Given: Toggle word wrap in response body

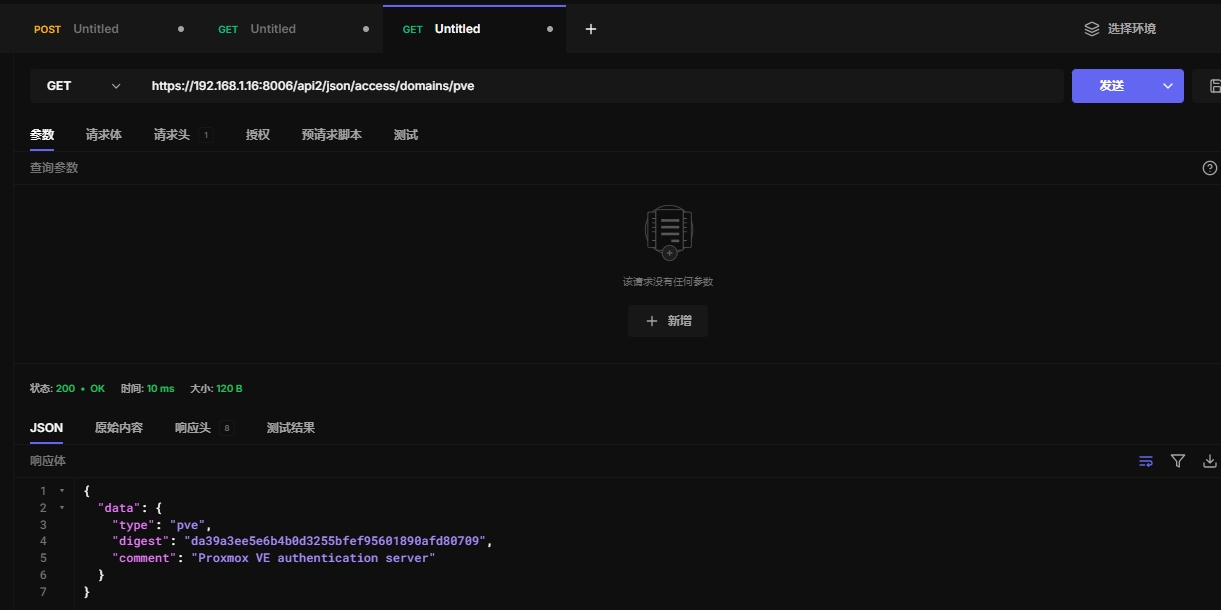Looking at the screenshot, I should click(x=1146, y=461).
